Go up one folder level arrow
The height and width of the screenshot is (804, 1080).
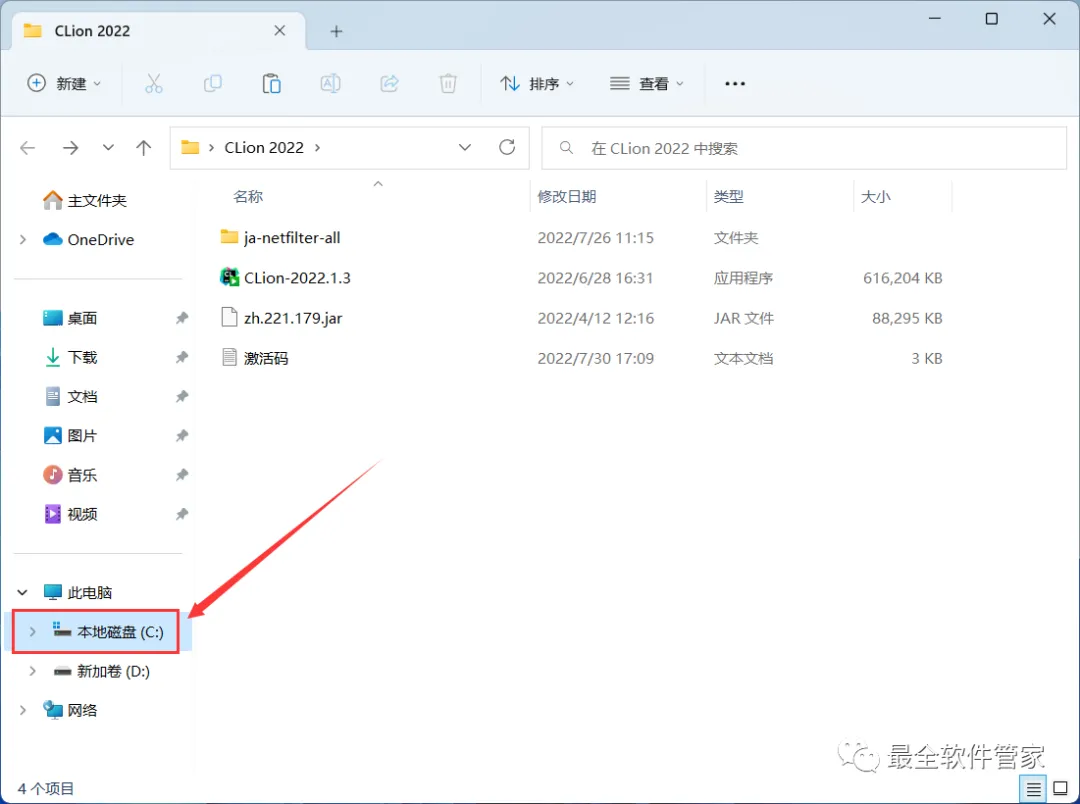point(143,147)
